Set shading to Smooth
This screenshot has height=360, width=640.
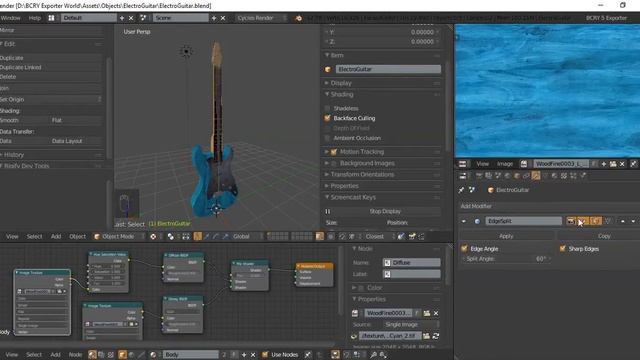pos(24,120)
